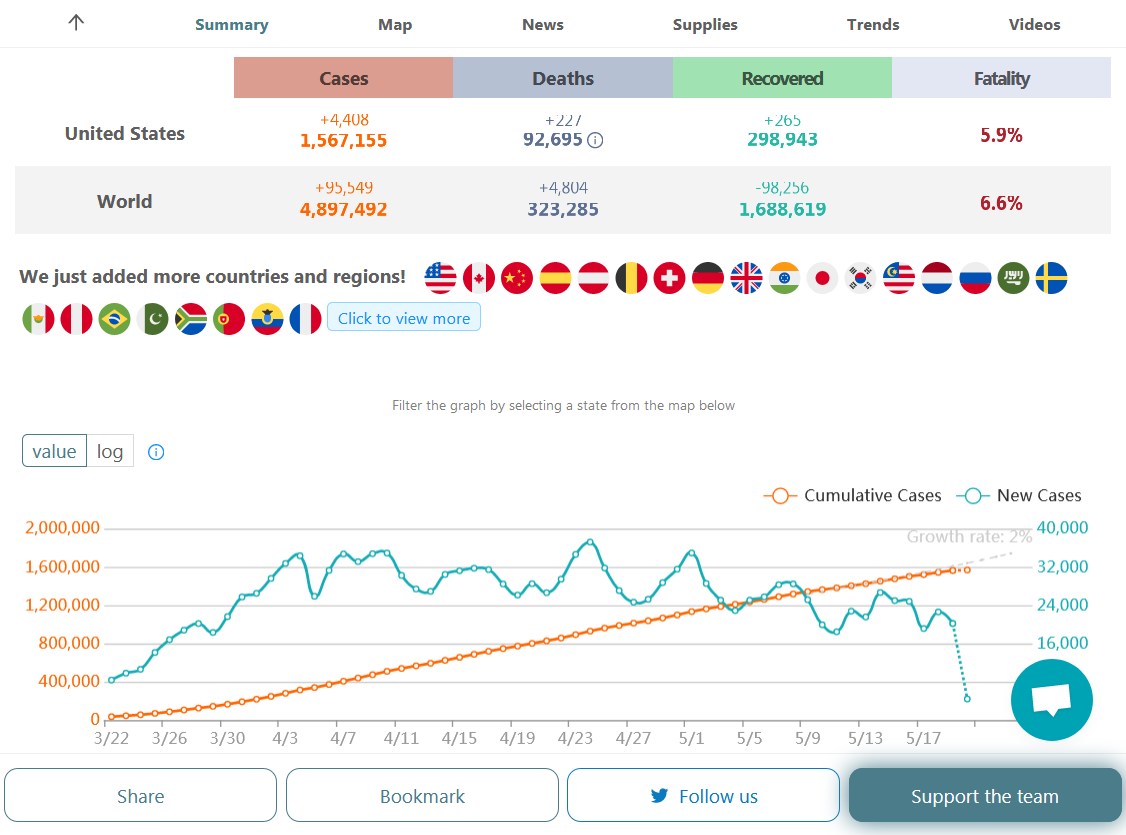Open the Map tab
The height and width of the screenshot is (835, 1126).
pyautogui.click(x=395, y=25)
